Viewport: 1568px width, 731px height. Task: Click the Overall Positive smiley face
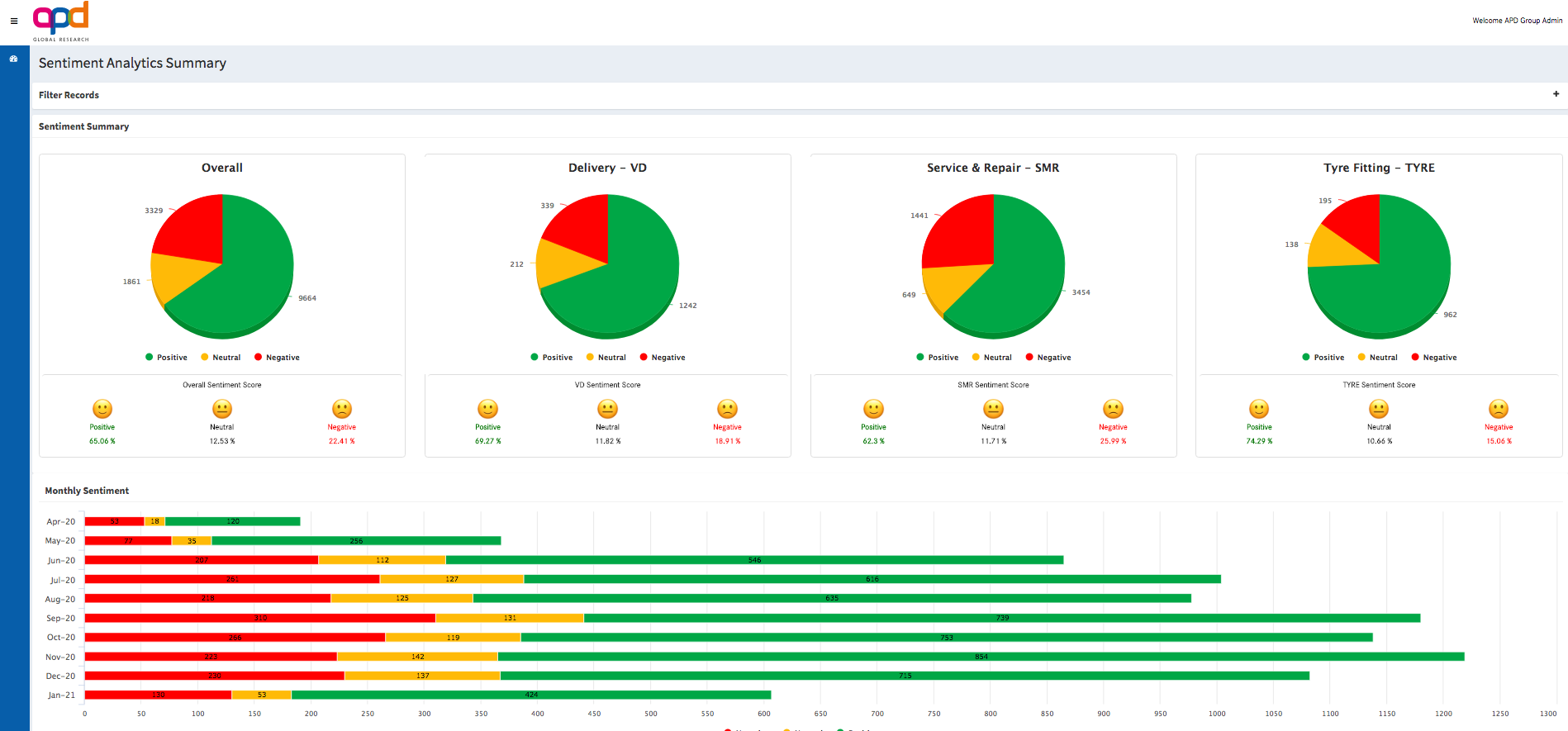102,409
